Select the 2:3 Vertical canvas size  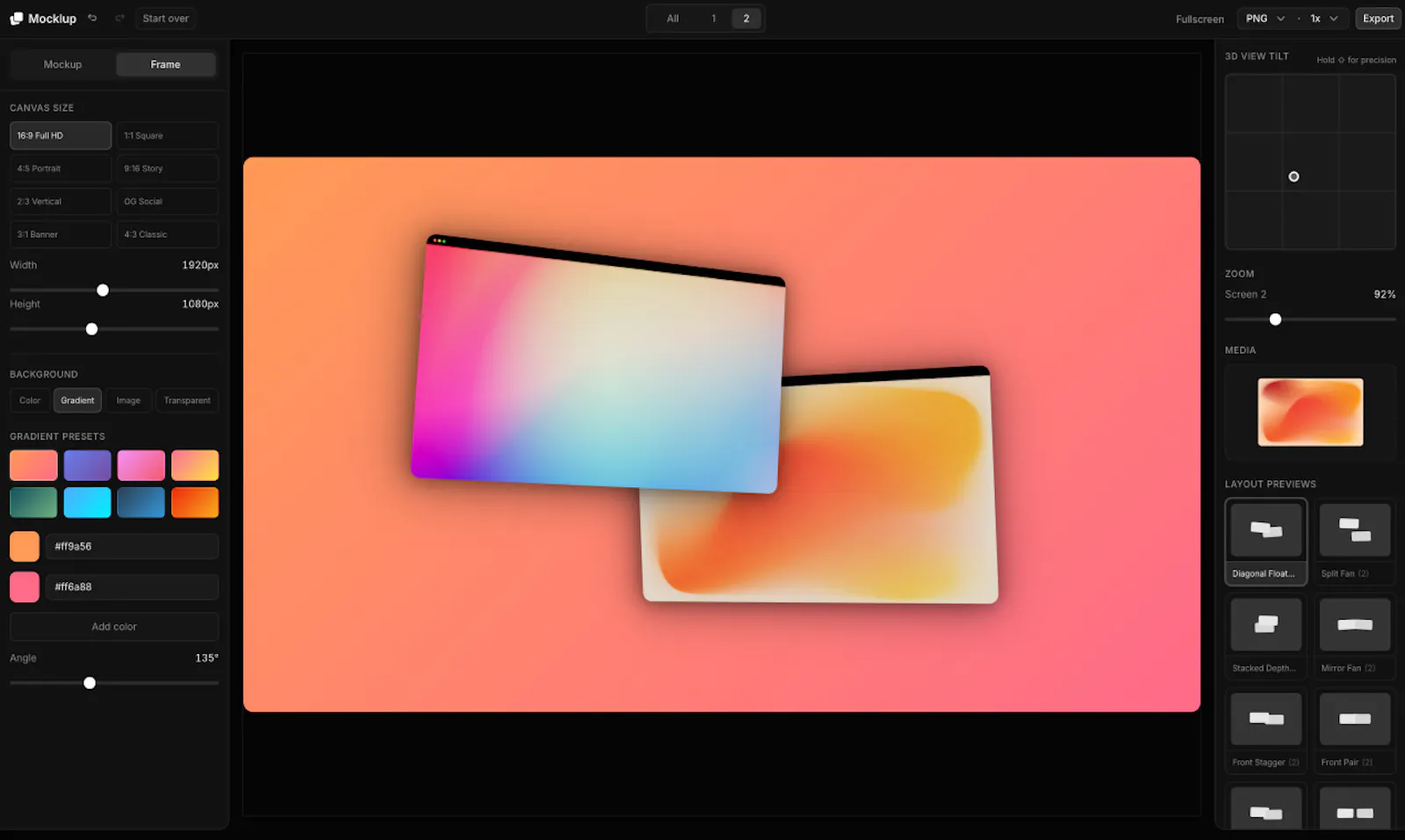pyautogui.click(x=61, y=202)
